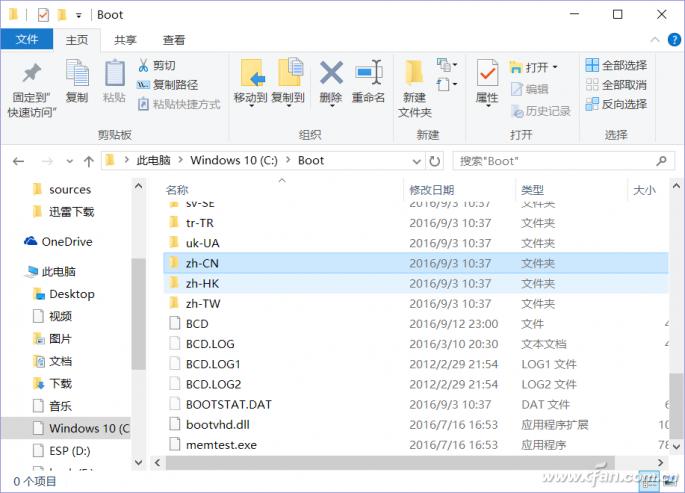
Task: Go up one level arrow
Action: pos(89,162)
